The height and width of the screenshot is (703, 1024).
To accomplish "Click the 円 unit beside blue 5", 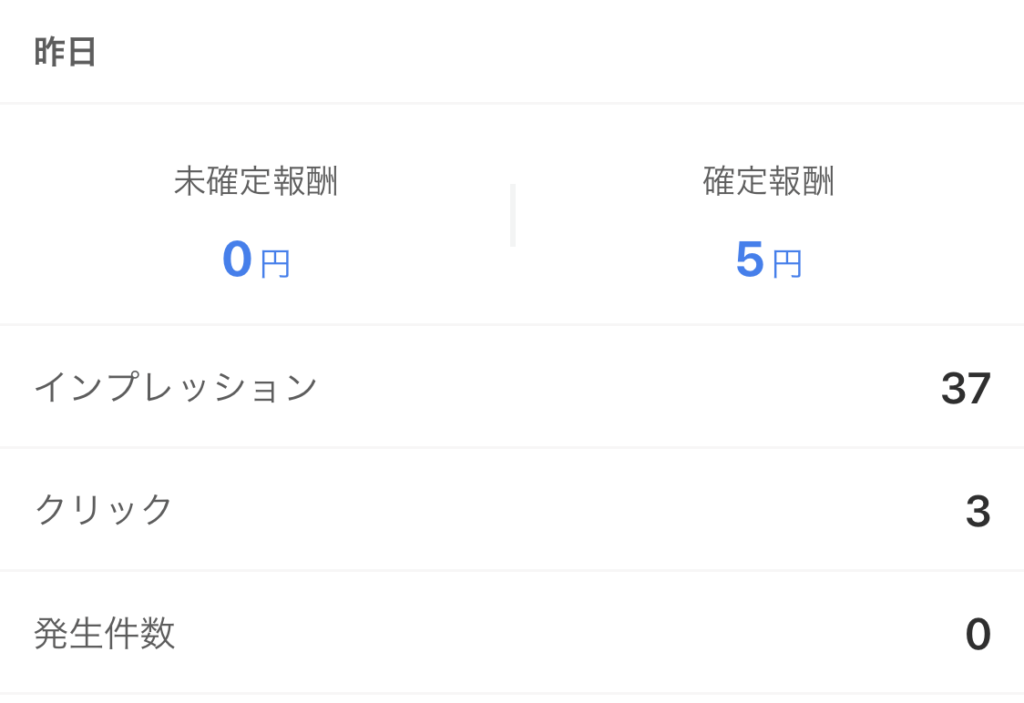I will (x=787, y=264).
